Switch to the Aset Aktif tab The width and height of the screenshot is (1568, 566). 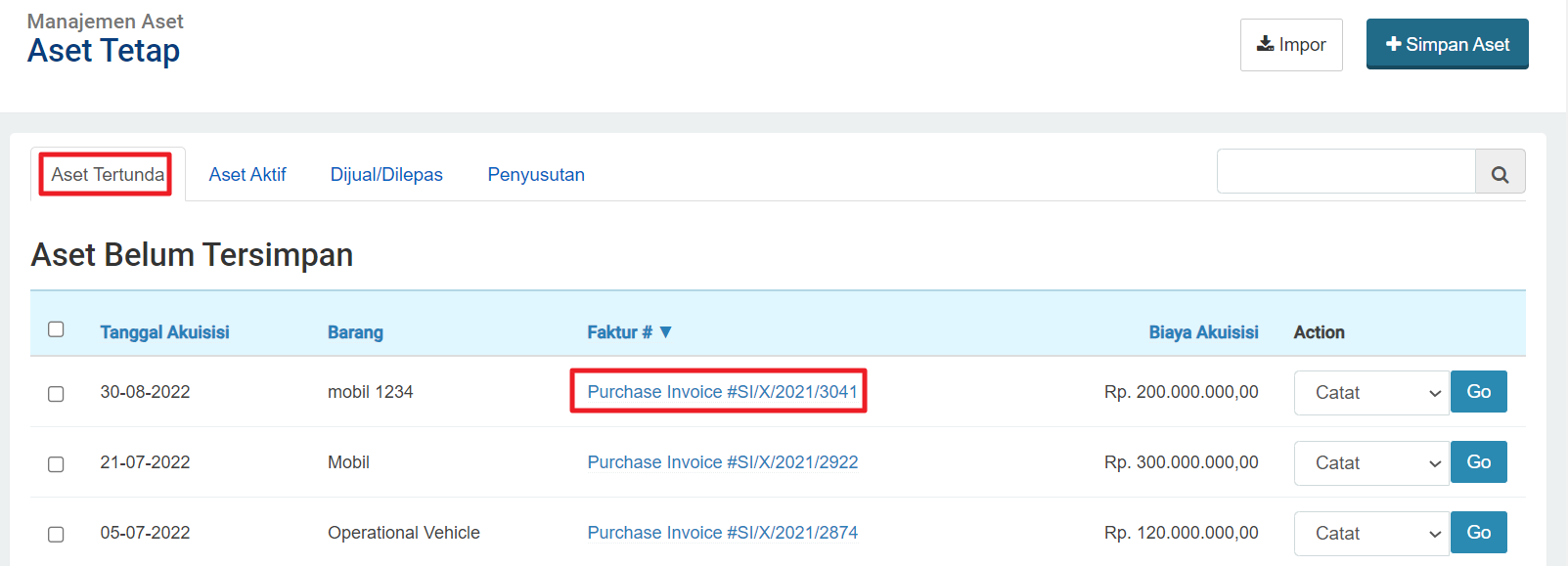pyautogui.click(x=247, y=175)
